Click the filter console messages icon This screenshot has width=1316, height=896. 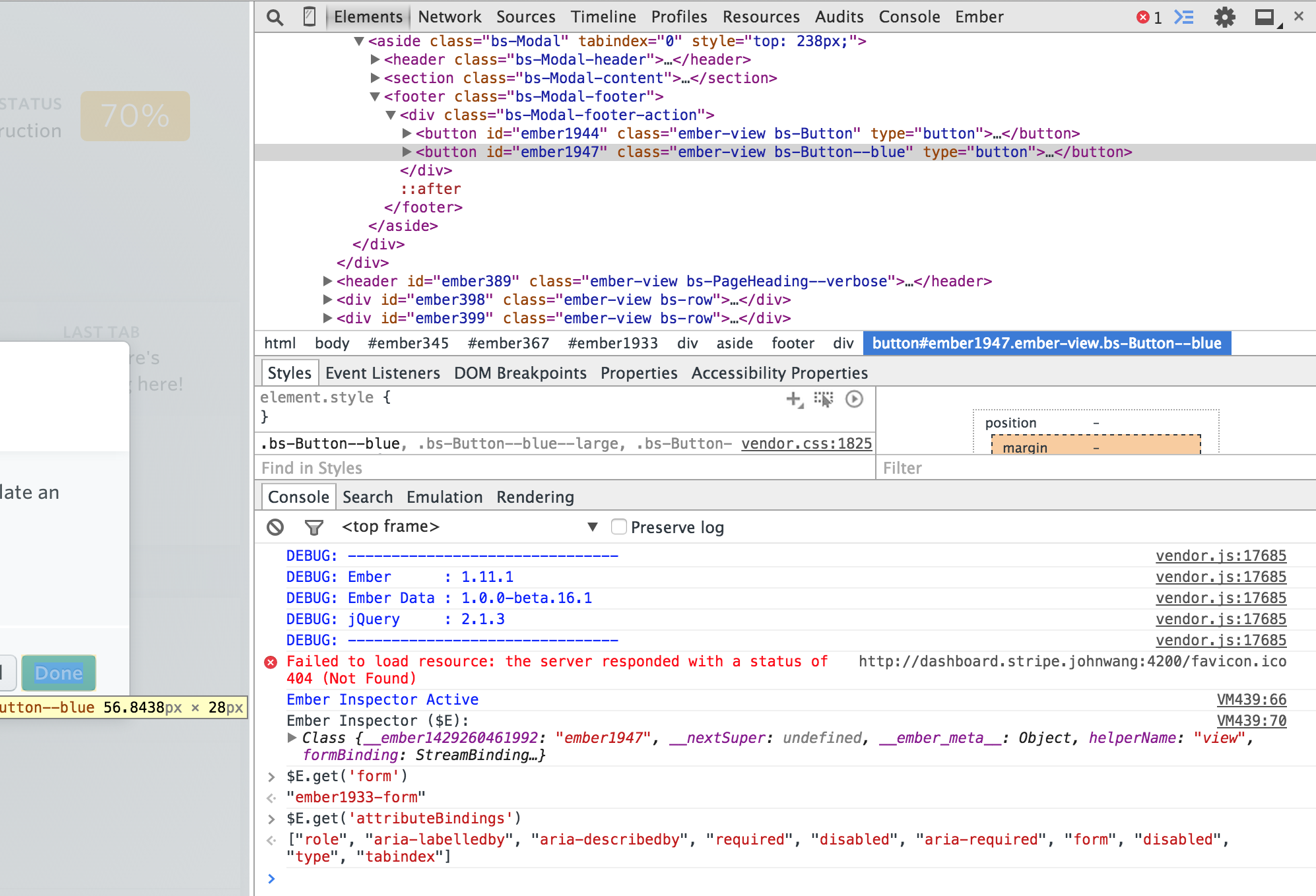[x=312, y=527]
